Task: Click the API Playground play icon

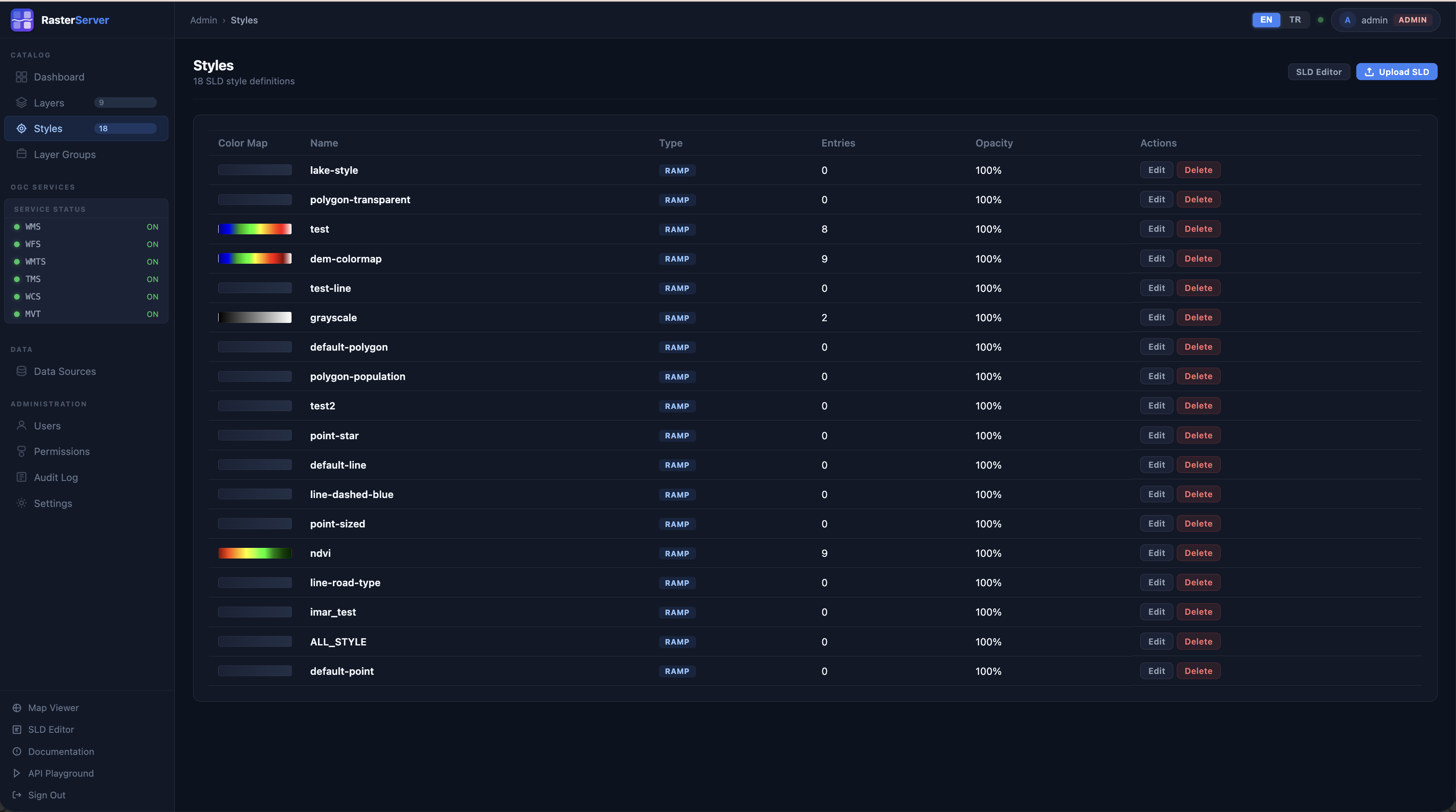Action: pos(17,773)
